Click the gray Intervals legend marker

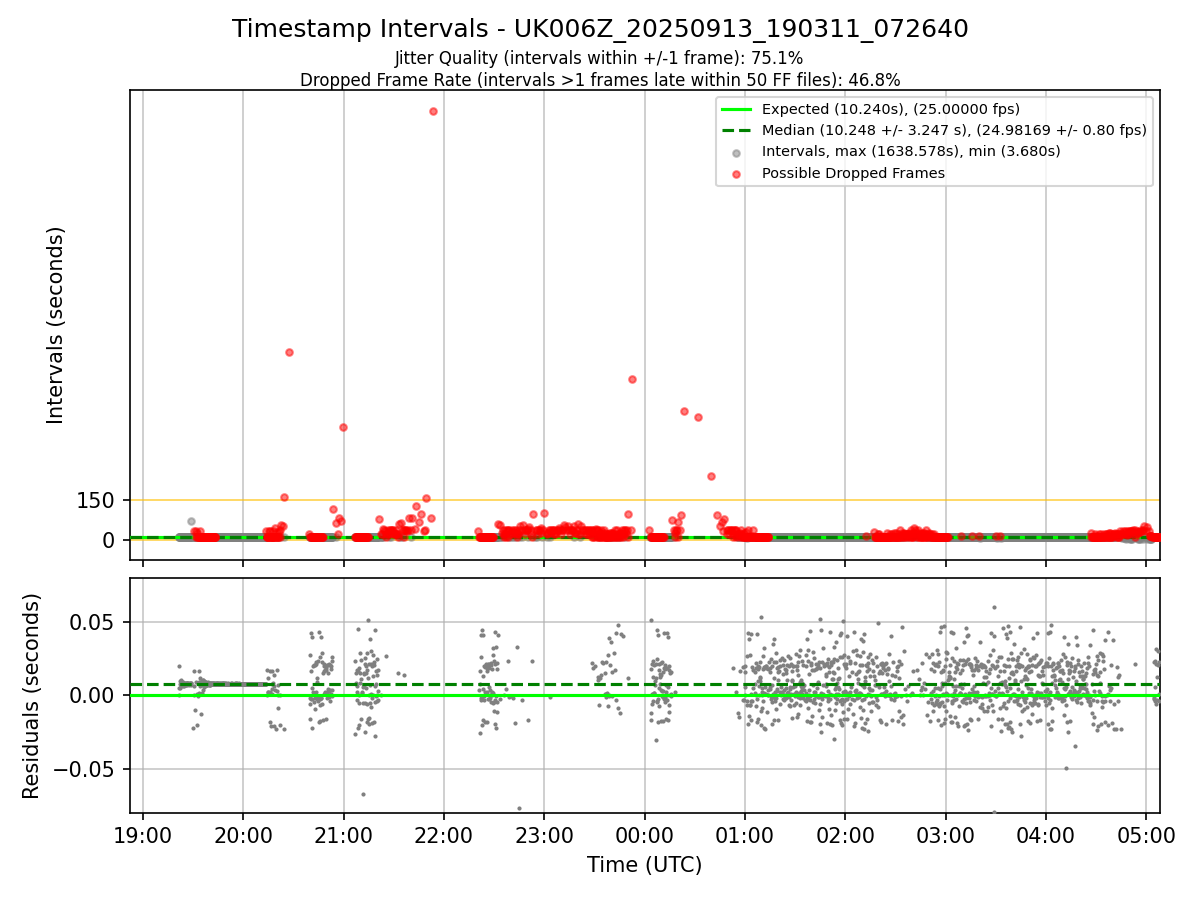pos(736,152)
